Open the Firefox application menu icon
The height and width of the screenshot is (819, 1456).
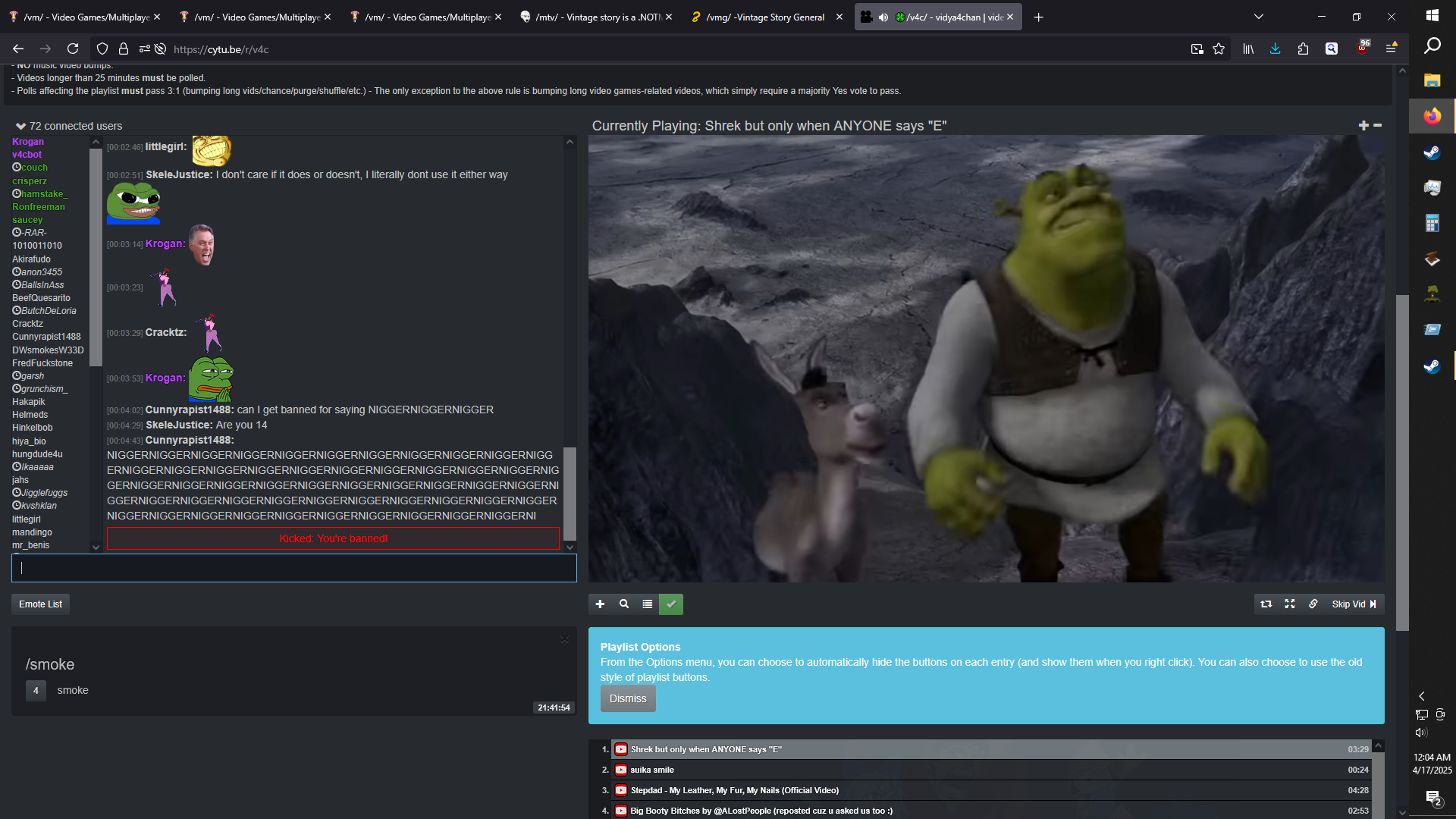coord(1392,49)
